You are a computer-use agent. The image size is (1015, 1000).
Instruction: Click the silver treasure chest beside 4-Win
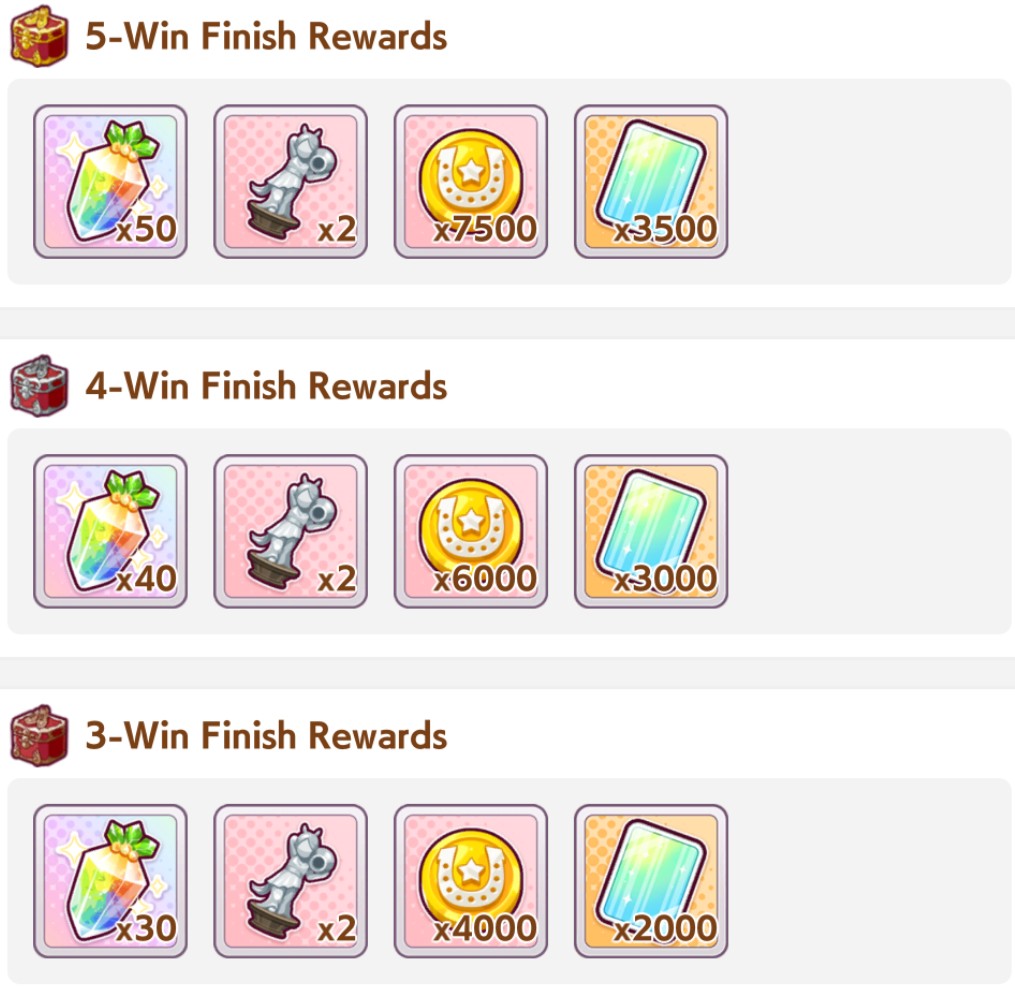point(39,386)
